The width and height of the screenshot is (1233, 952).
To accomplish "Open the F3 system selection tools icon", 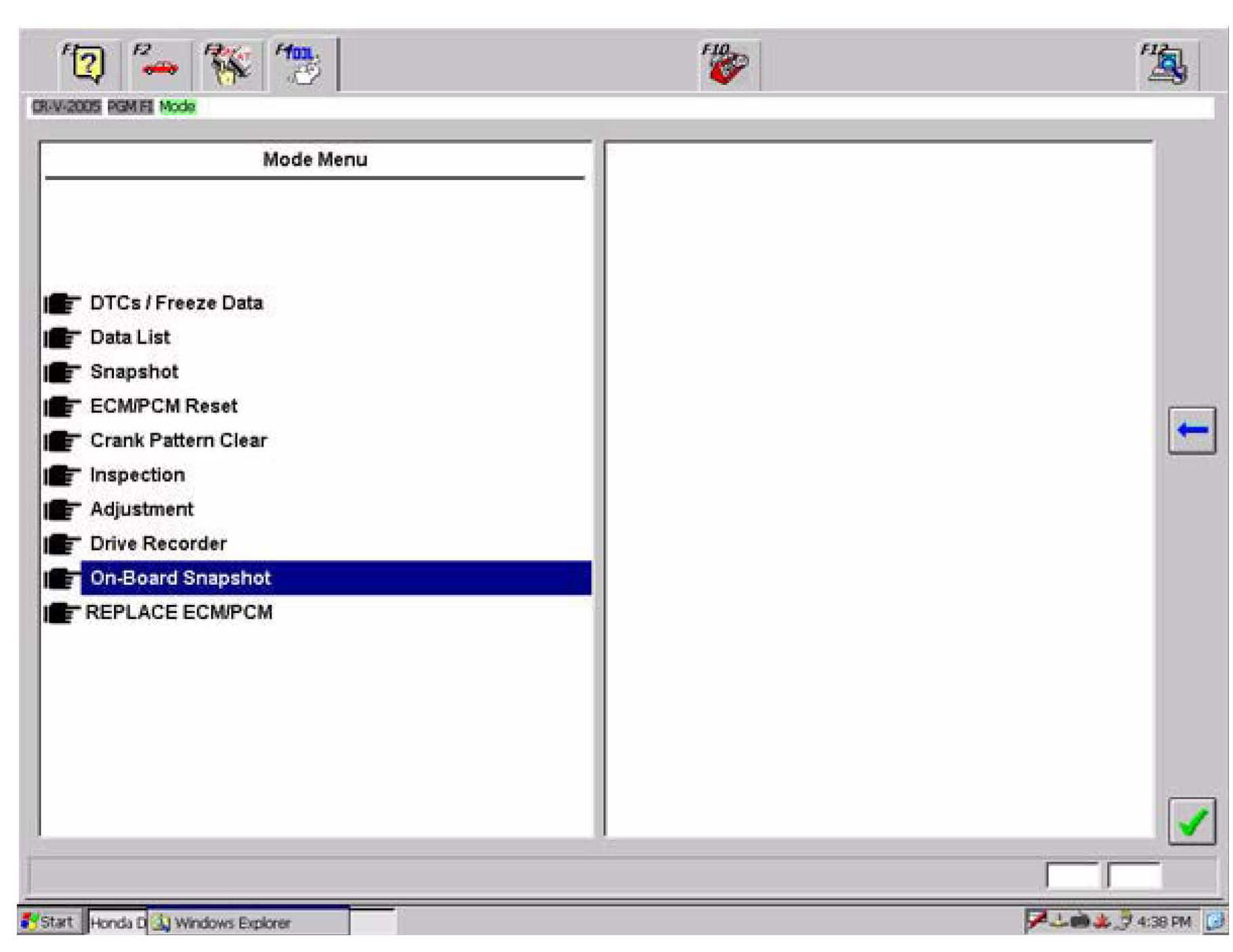I will (x=230, y=66).
